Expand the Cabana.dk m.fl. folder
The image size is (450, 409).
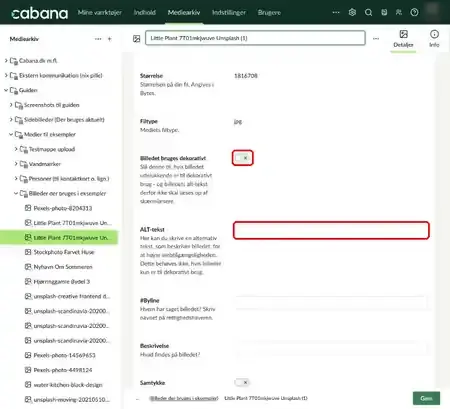[x=6, y=61]
